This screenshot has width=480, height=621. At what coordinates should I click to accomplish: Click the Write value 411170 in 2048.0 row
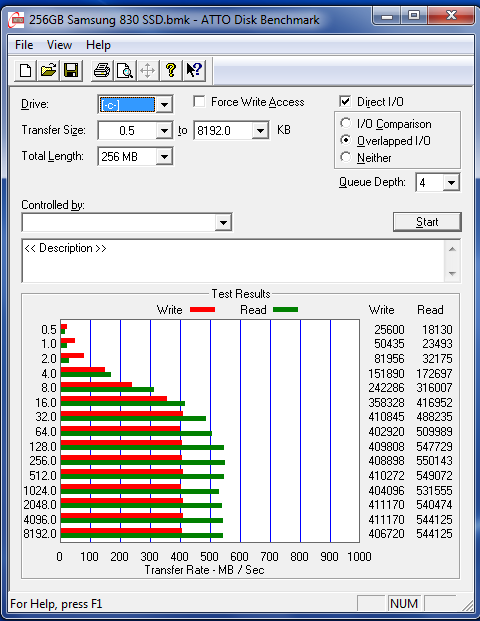[387, 505]
